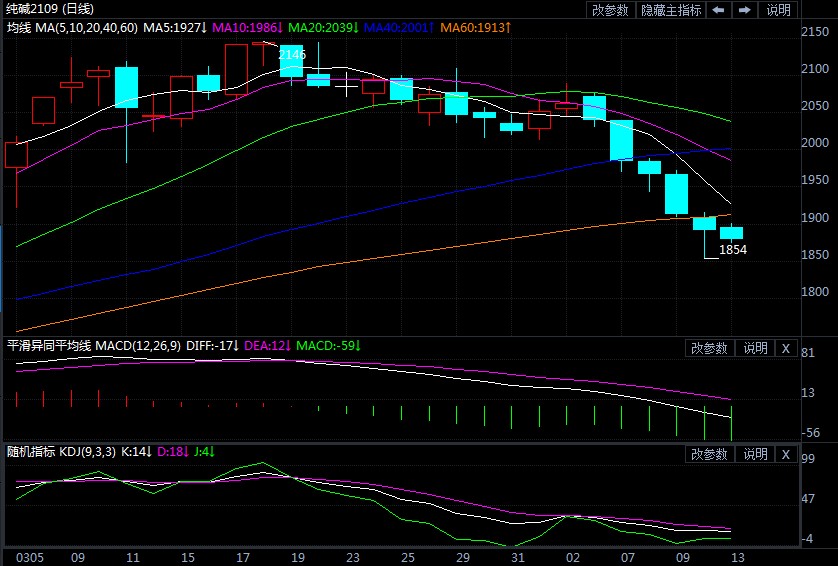838x566 pixels.
Task: Click the 1800 price axis label
Action: pyautogui.click(x=815, y=292)
